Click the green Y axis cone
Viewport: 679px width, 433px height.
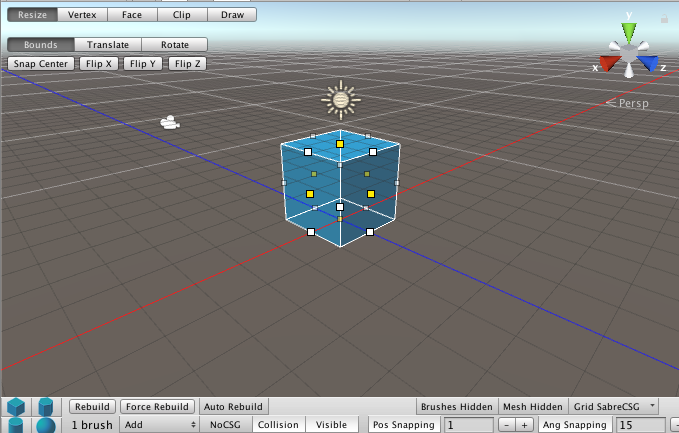[629, 32]
